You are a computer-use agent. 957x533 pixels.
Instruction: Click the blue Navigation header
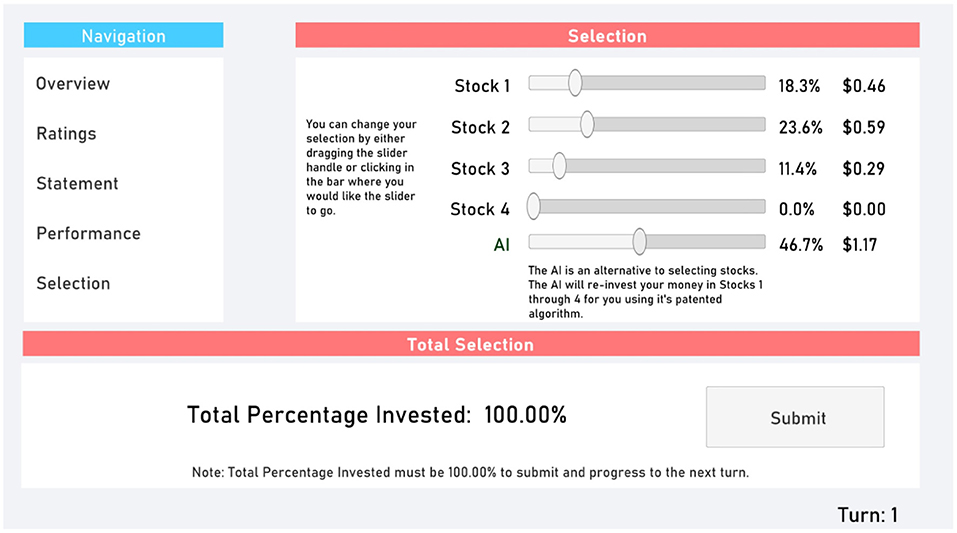click(x=123, y=35)
